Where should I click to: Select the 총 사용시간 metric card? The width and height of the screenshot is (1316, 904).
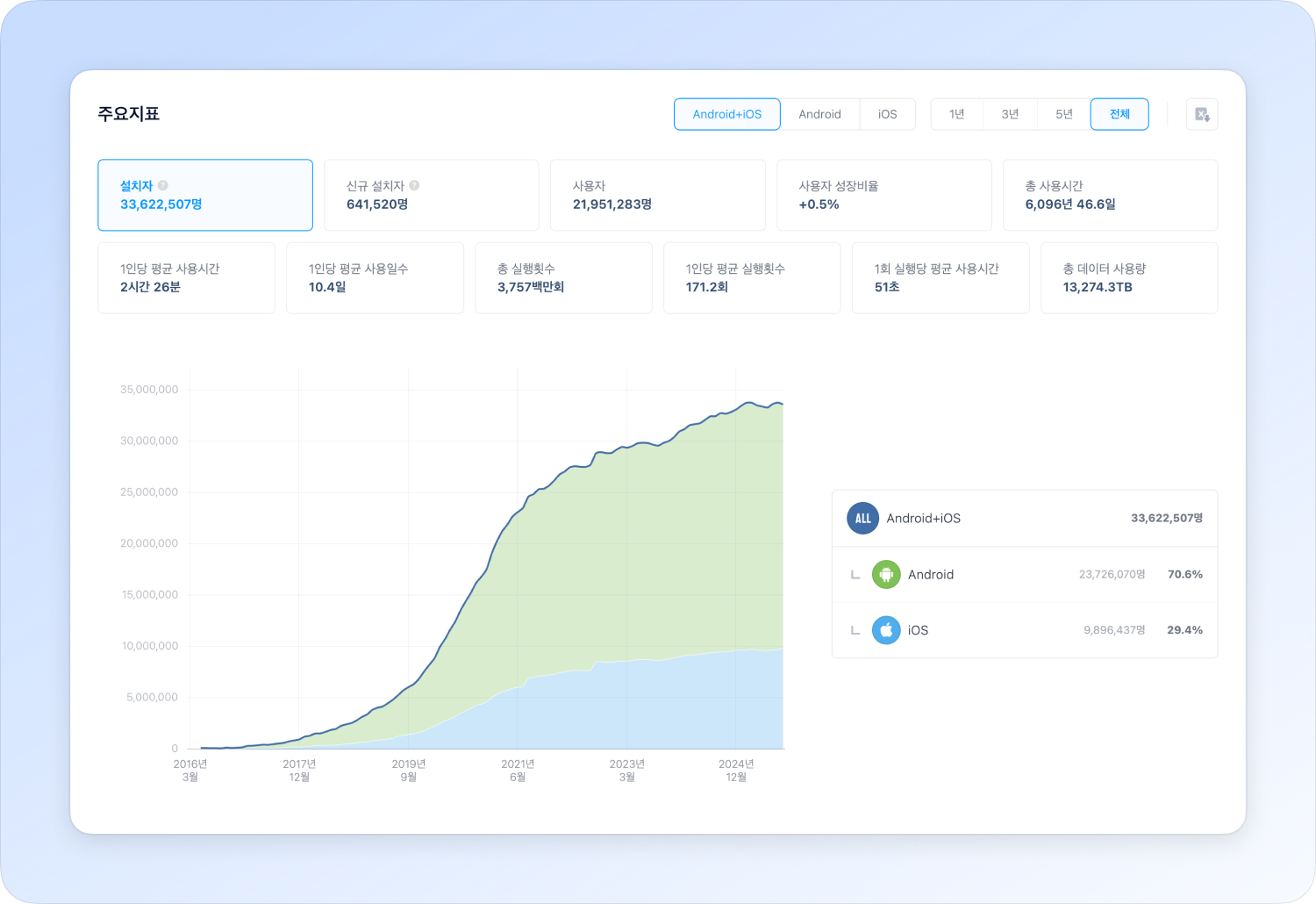coord(1110,195)
